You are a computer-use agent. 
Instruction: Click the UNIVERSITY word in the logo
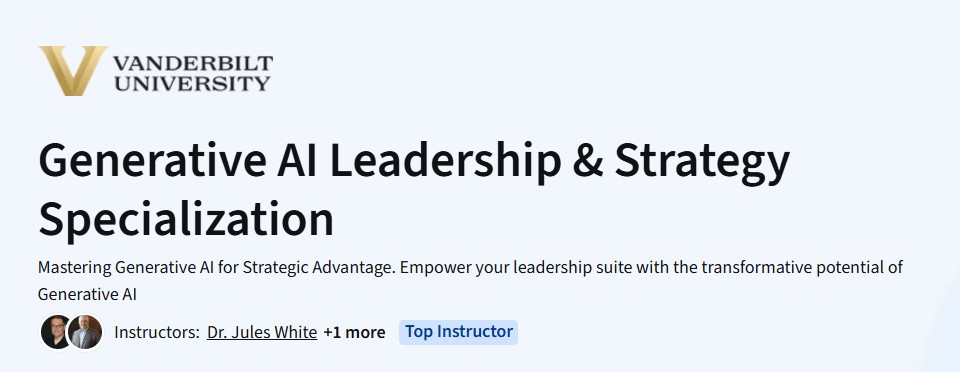click(192, 83)
